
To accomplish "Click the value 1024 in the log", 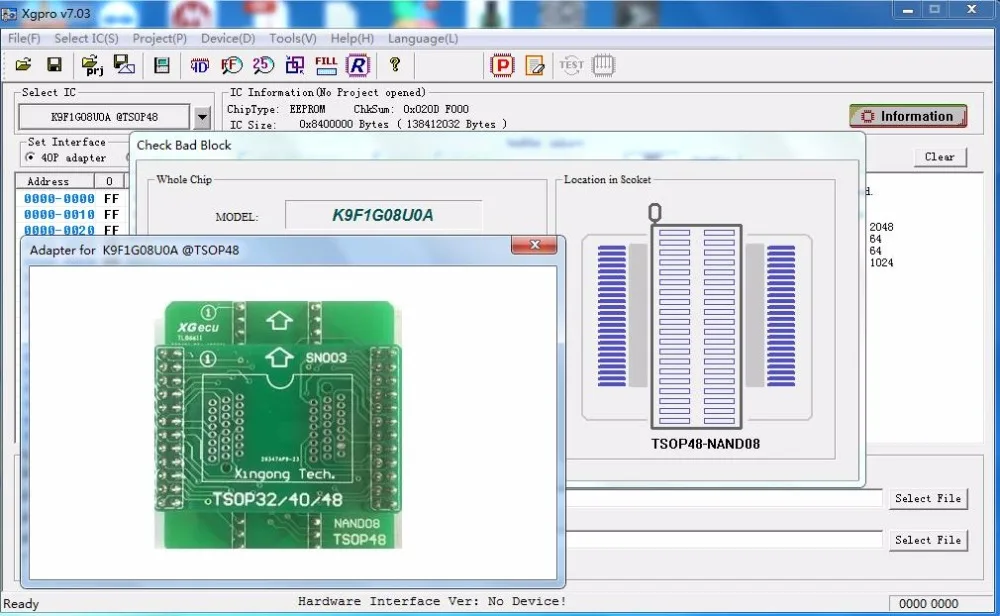I will point(881,263).
